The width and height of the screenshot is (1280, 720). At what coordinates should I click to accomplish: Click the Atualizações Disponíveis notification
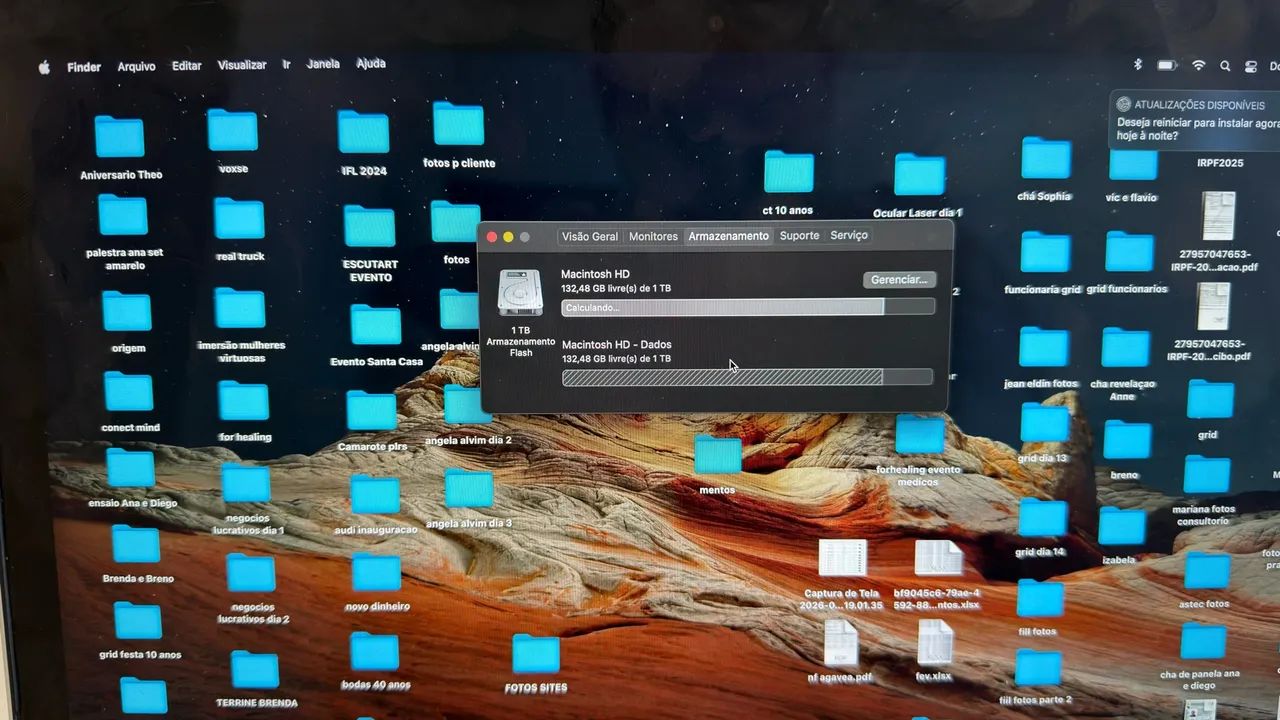tap(1195, 120)
